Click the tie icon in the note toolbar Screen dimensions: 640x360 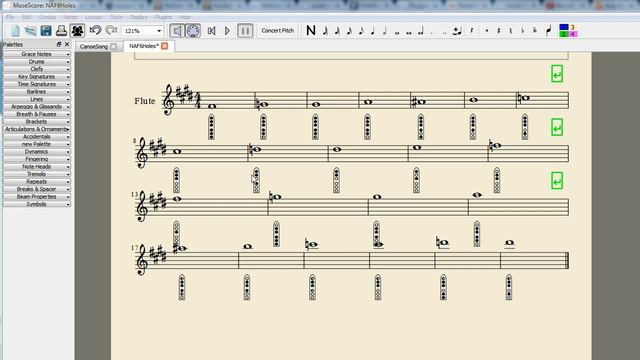tap(458, 31)
